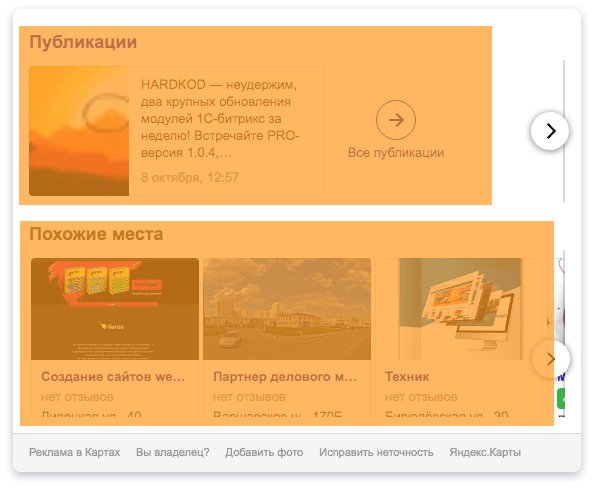Open the Техник card photo

[x=460, y=309]
